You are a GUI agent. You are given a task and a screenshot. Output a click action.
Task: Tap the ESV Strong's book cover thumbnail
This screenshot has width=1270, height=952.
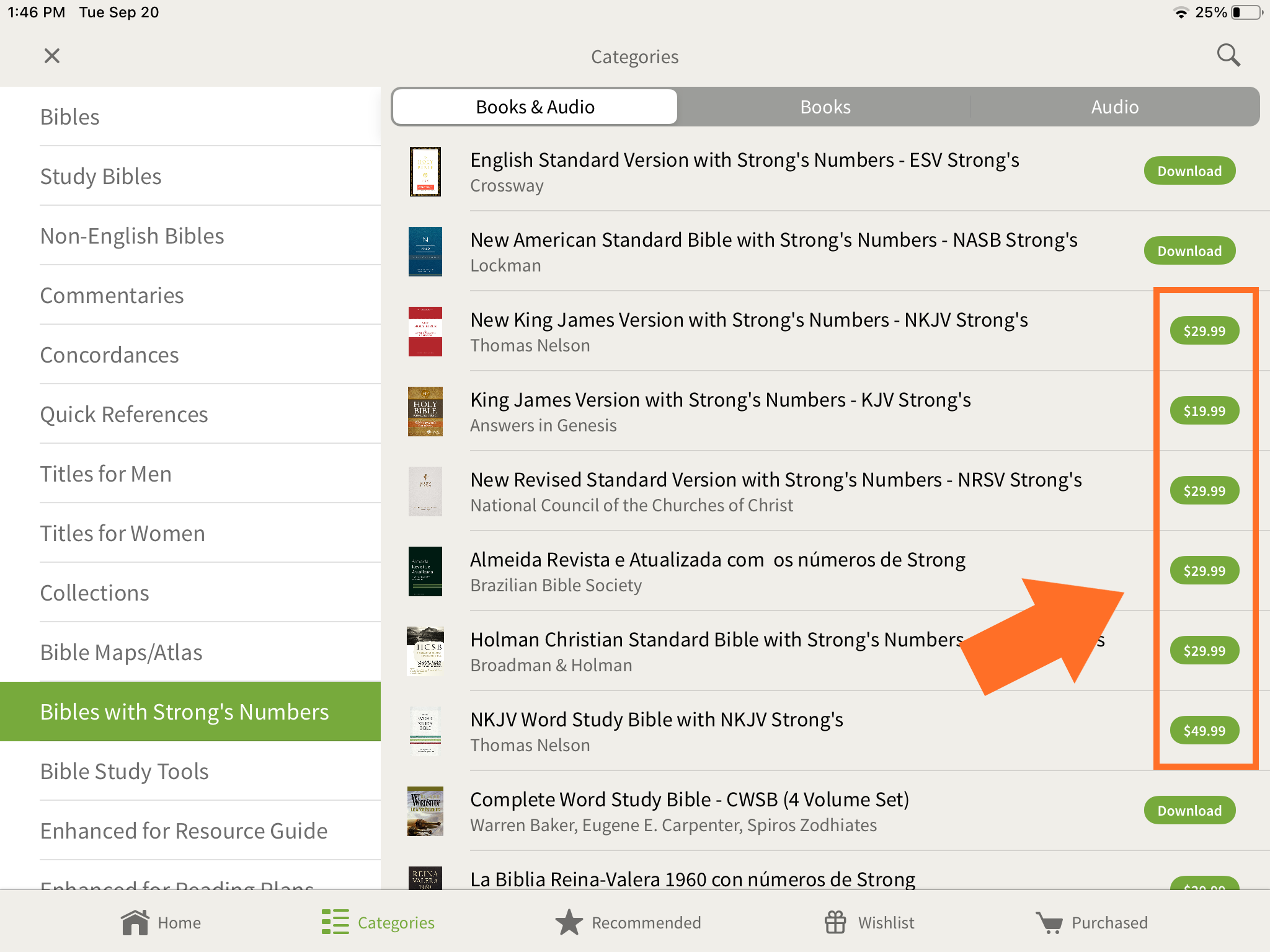click(x=425, y=172)
